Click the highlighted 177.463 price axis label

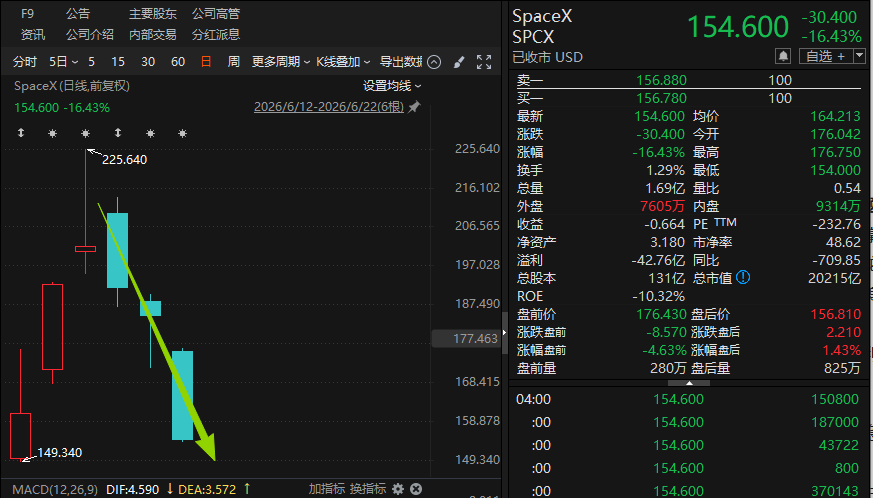(x=467, y=339)
